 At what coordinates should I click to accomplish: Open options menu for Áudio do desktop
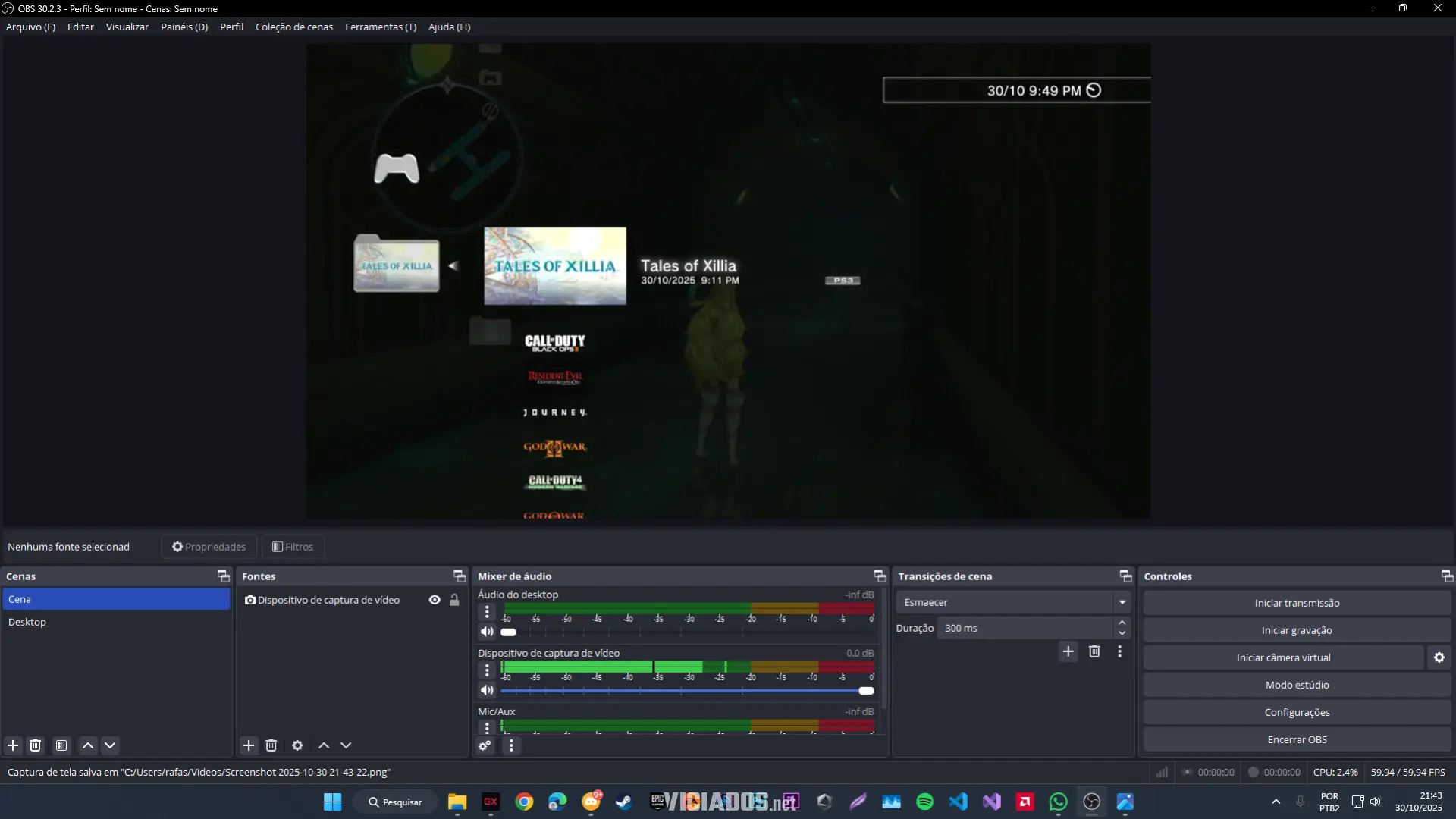click(x=487, y=612)
